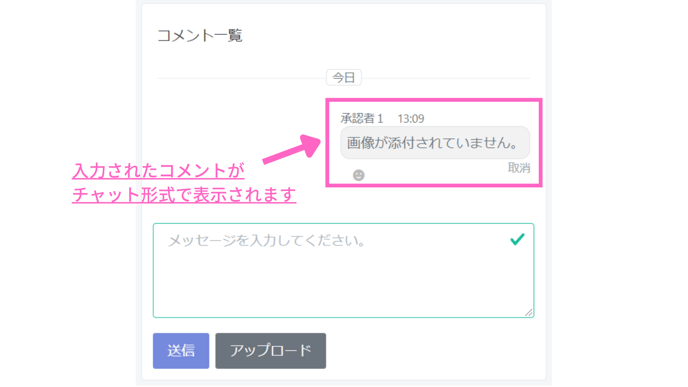Viewport: 688px width, 387px height.
Task: Click the green checkmark in message box
Action: coord(517,239)
